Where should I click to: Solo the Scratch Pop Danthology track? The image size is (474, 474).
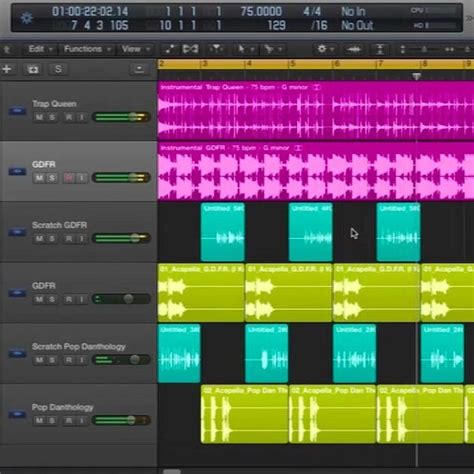click(52, 360)
